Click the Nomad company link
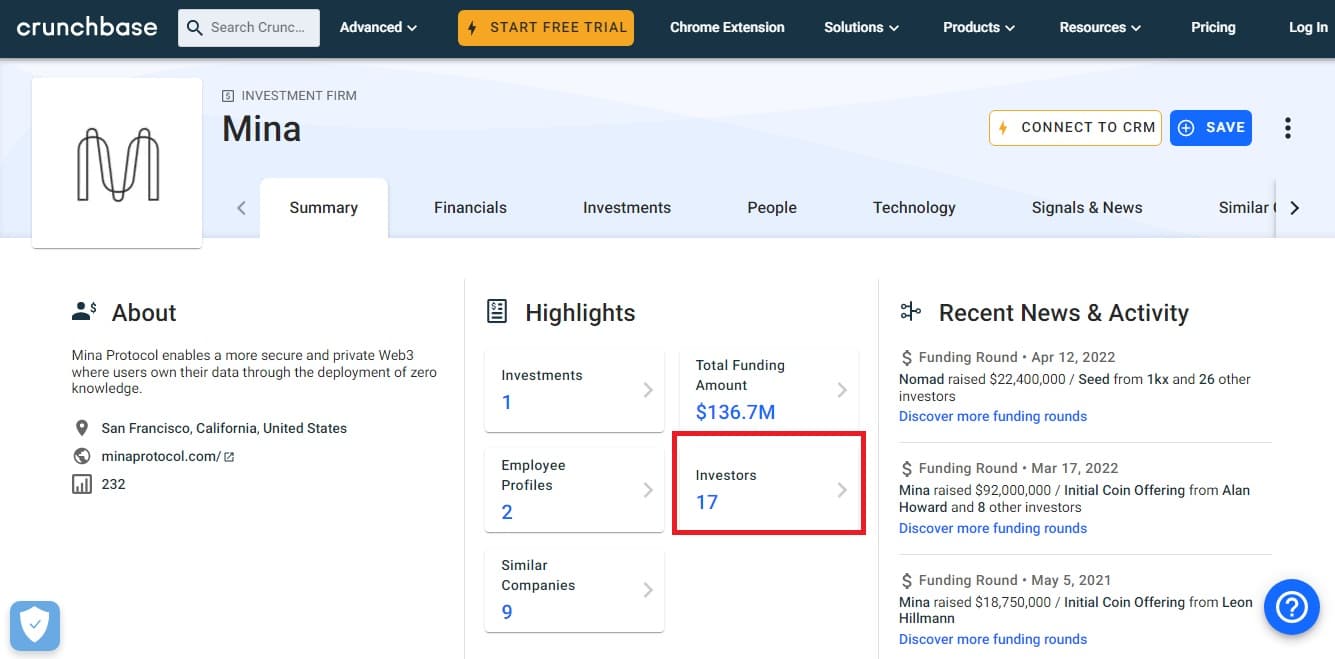The width and height of the screenshot is (1335, 659). 921,379
